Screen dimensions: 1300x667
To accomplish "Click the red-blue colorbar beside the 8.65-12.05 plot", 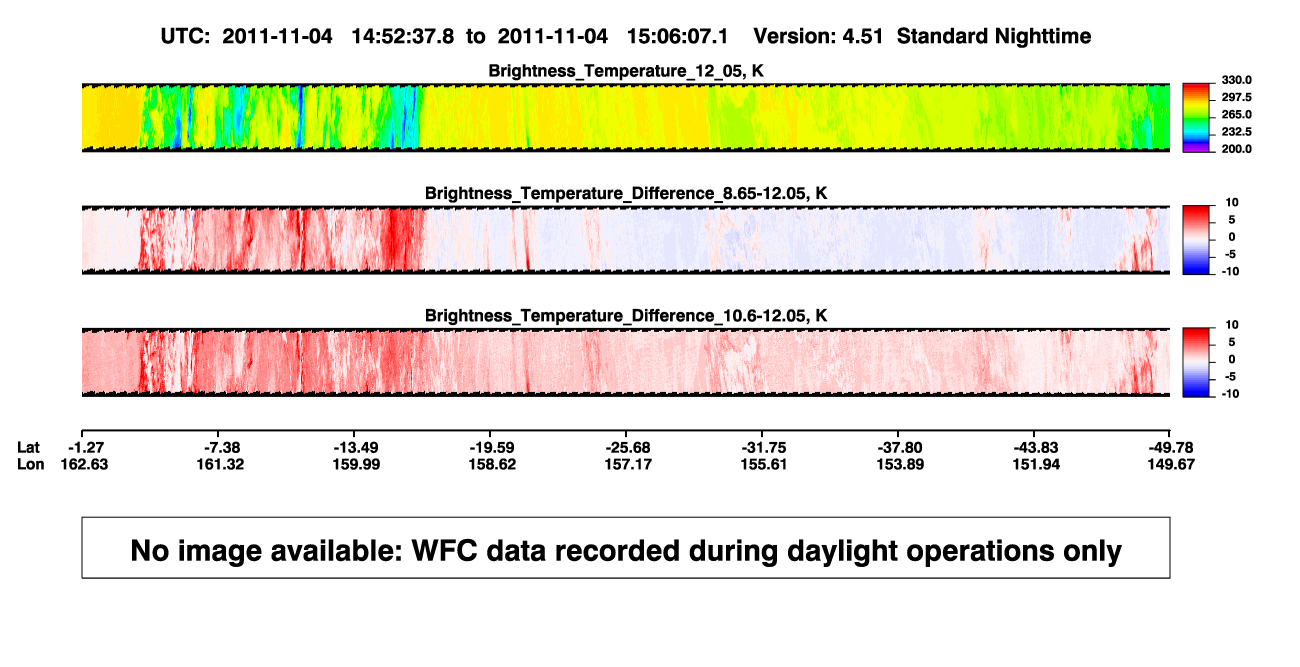I will tap(1196, 240).
